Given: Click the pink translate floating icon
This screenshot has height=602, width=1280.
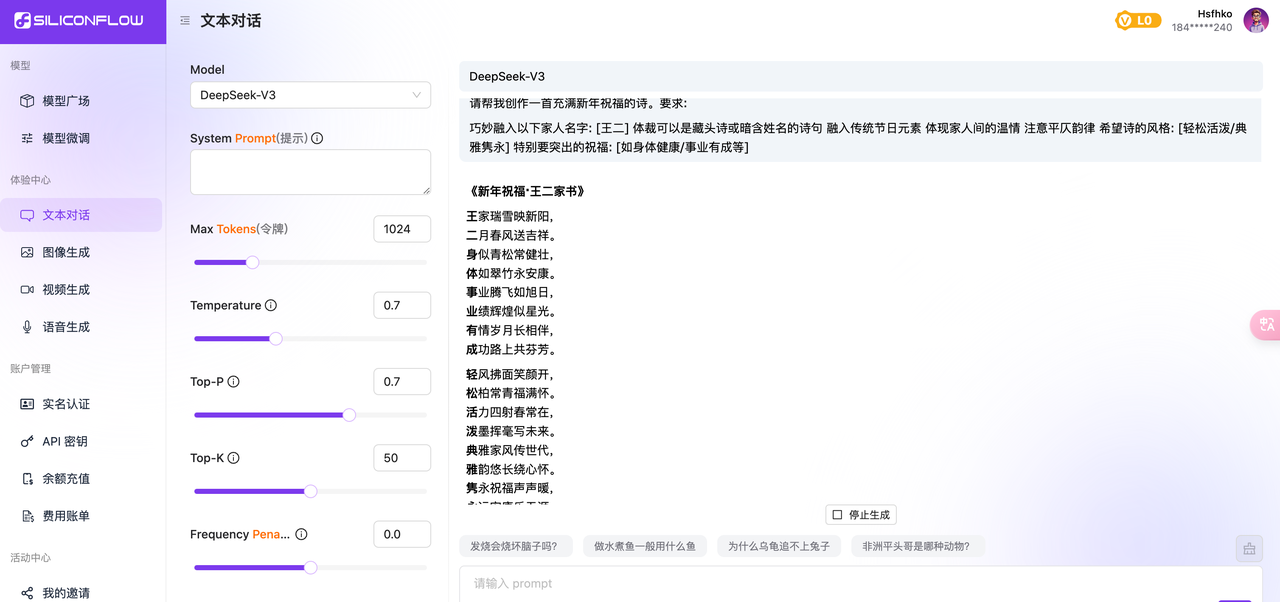Looking at the screenshot, I should pos(1266,325).
